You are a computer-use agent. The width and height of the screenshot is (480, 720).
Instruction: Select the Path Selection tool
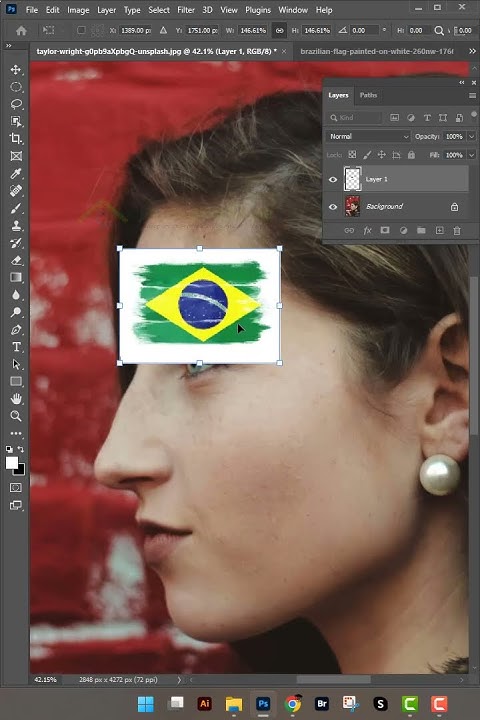point(16,364)
